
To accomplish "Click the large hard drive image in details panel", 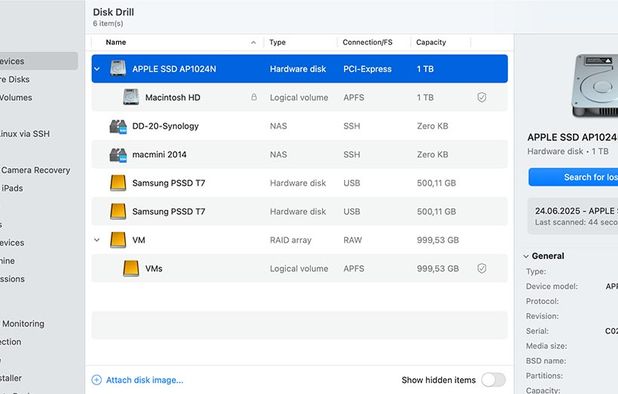I will 595,86.
